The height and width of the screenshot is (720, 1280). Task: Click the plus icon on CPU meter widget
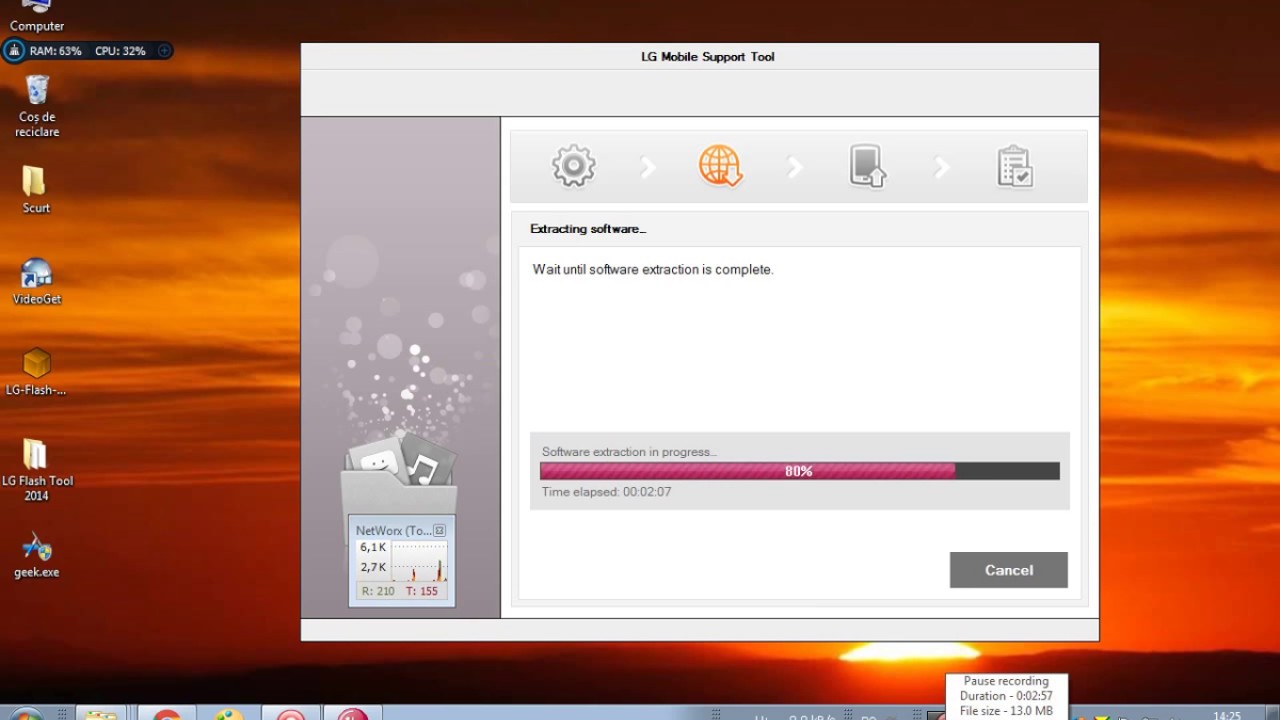[163, 50]
